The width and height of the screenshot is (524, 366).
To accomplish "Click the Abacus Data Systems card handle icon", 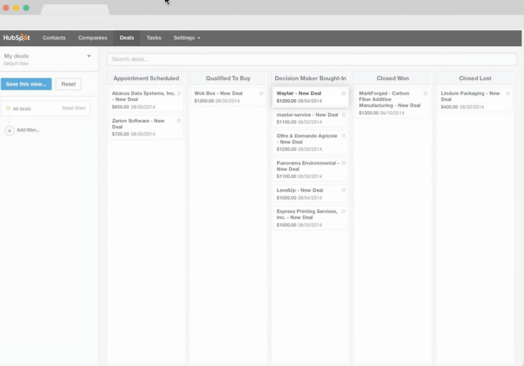I will tap(179, 94).
